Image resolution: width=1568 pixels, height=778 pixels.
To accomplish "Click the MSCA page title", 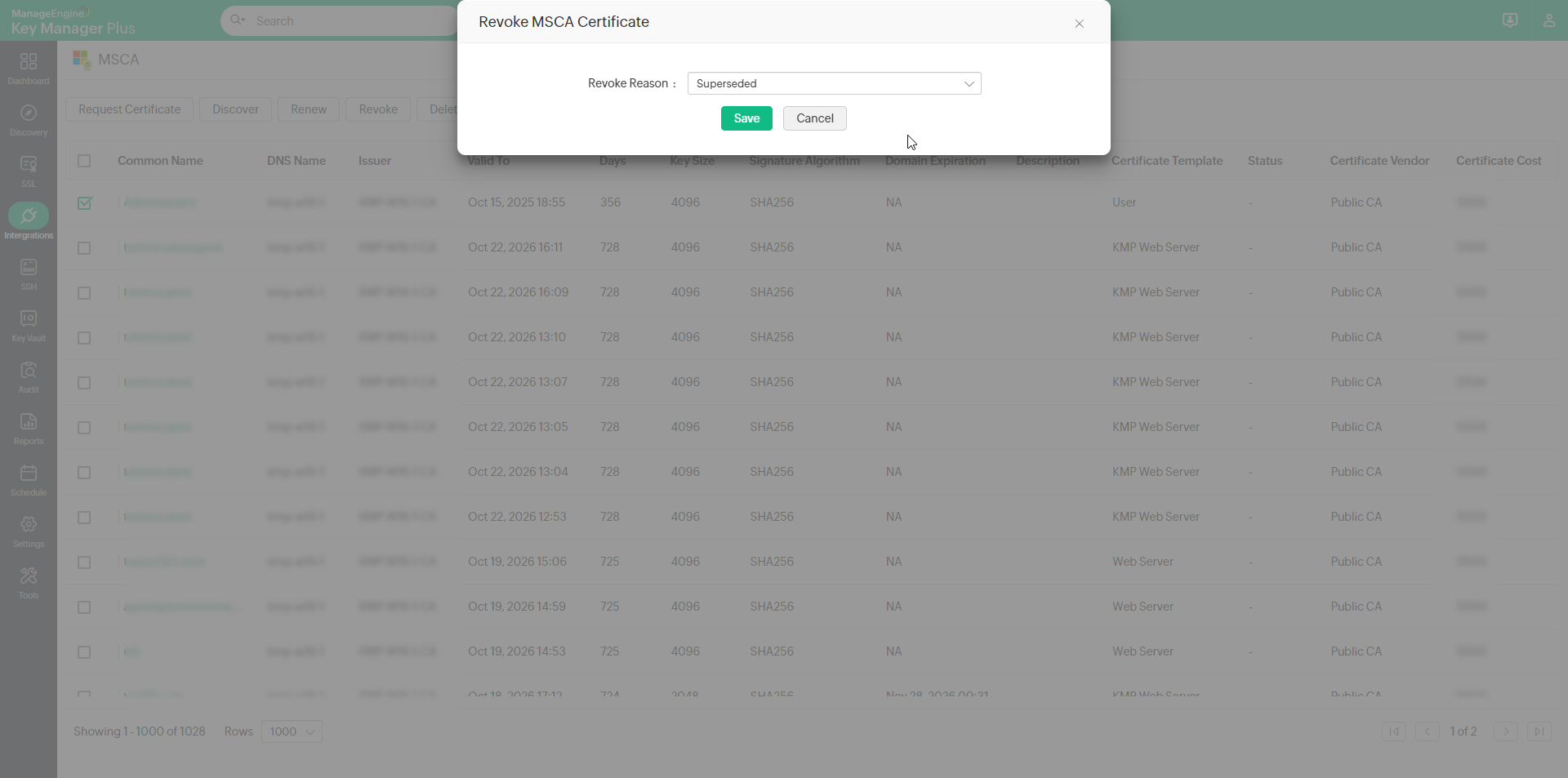I will (118, 60).
